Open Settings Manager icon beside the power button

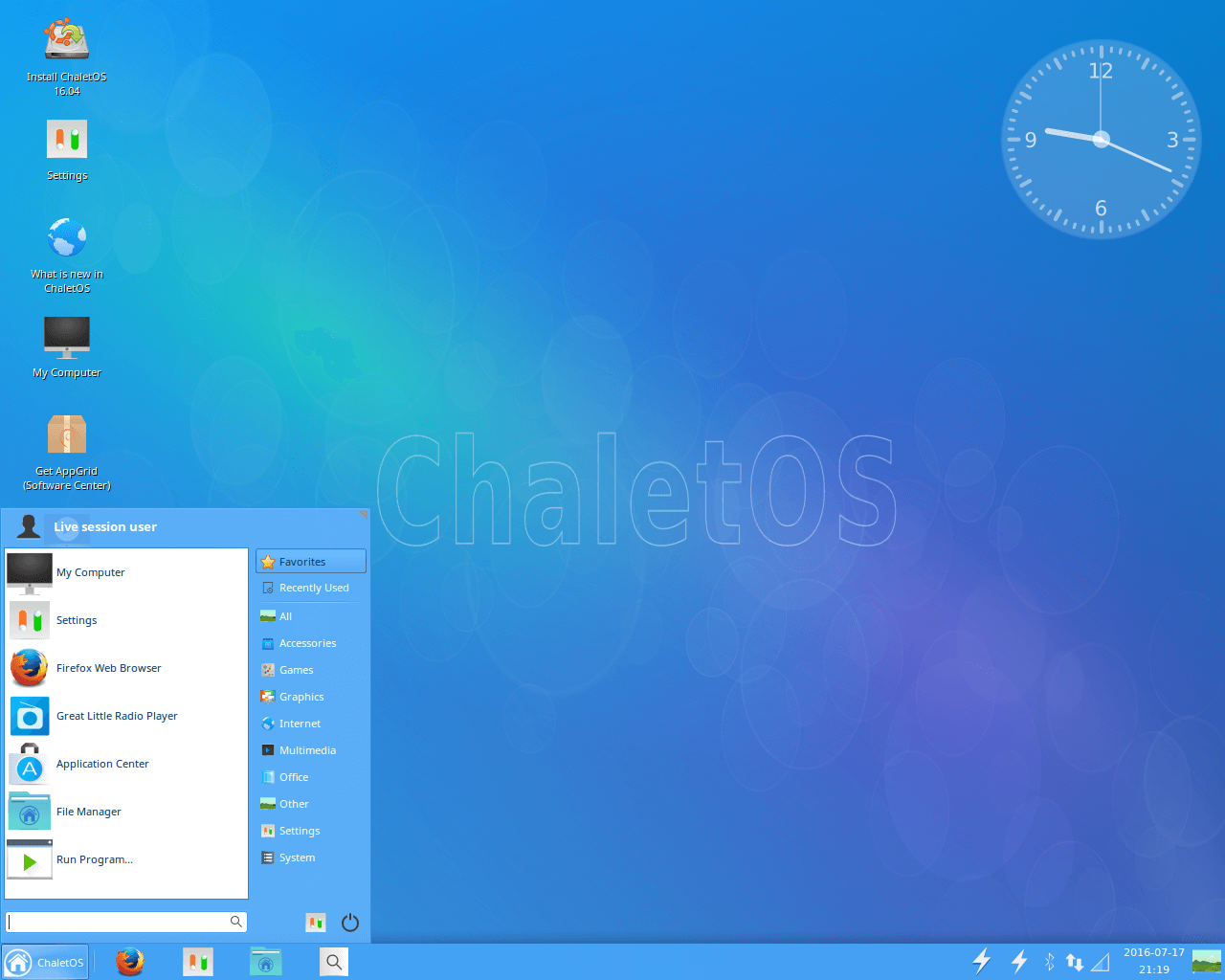(x=315, y=922)
